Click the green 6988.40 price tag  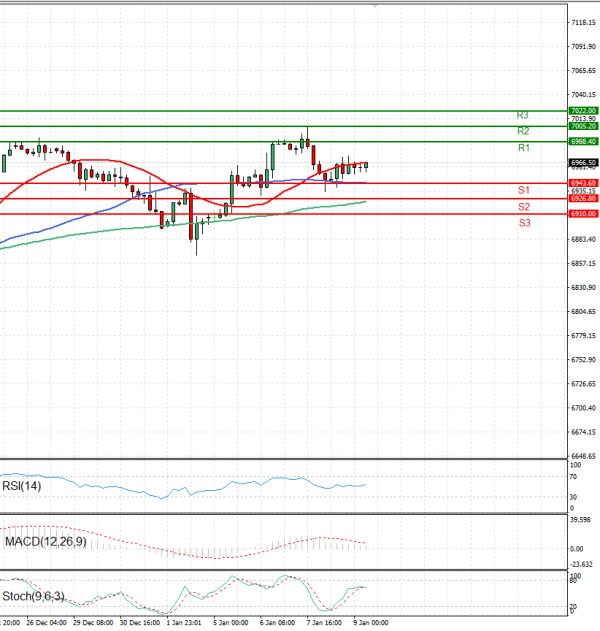[583, 142]
